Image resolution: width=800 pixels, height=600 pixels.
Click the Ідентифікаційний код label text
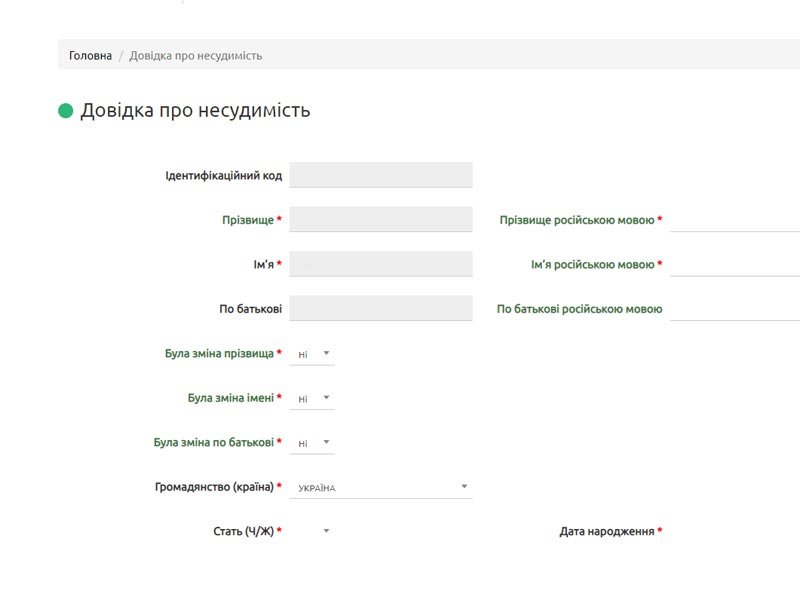[223, 176]
